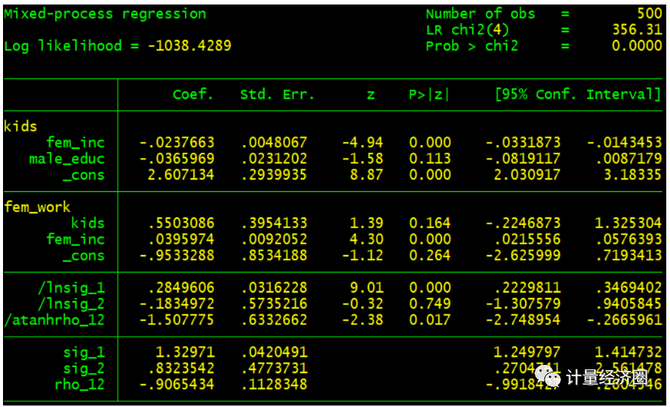Click coefficient -1.507775
Screen dimensions: 670x407
coord(177,320)
